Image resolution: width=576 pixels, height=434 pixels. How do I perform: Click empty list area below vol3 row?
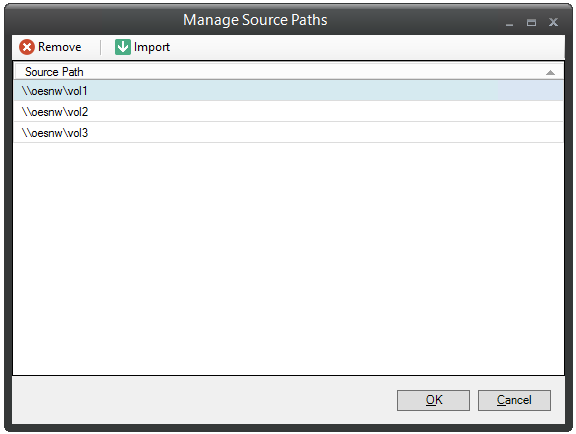[x=288, y=259]
